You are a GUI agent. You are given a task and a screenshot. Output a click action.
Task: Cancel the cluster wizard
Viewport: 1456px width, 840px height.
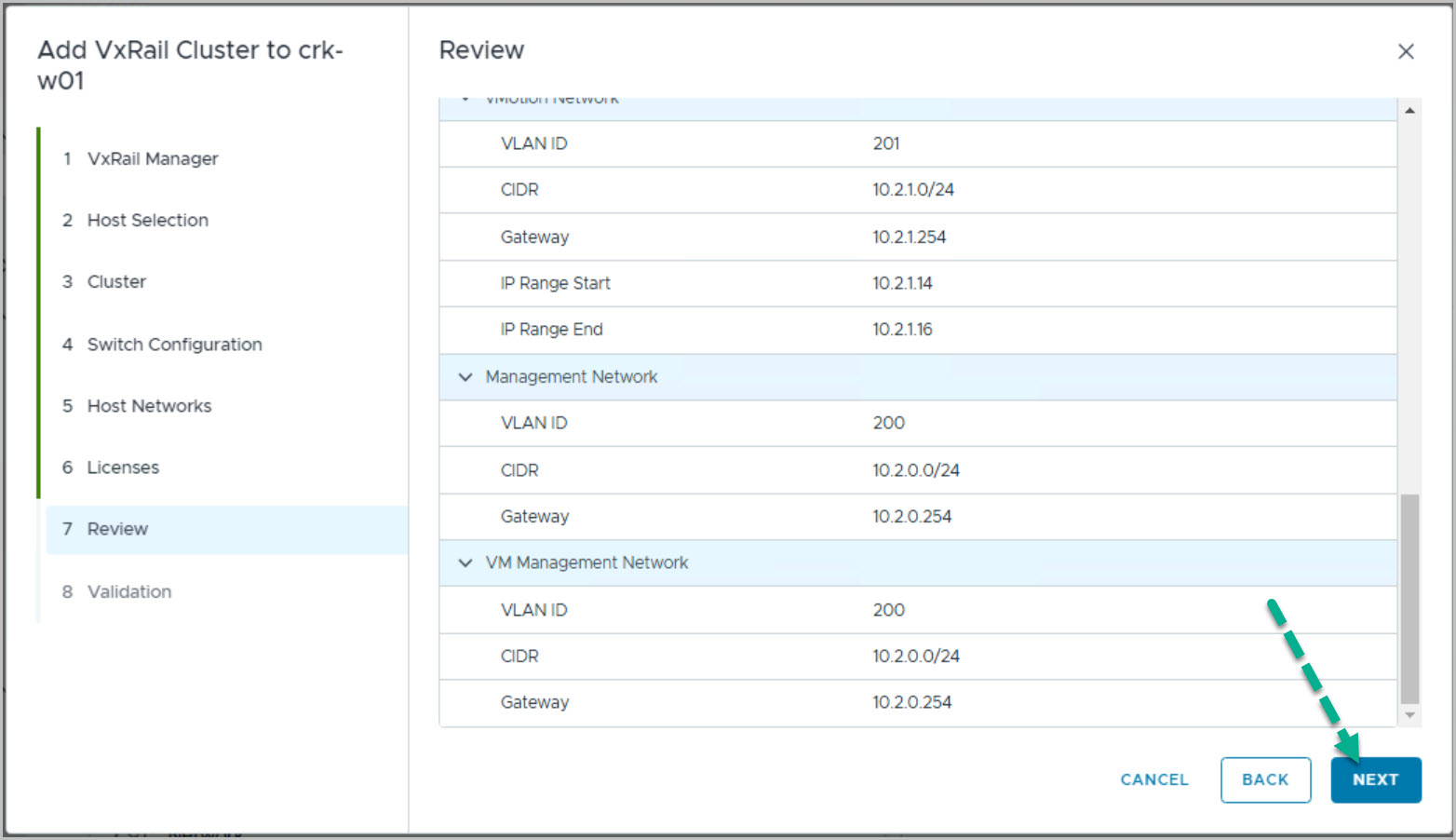(1153, 779)
